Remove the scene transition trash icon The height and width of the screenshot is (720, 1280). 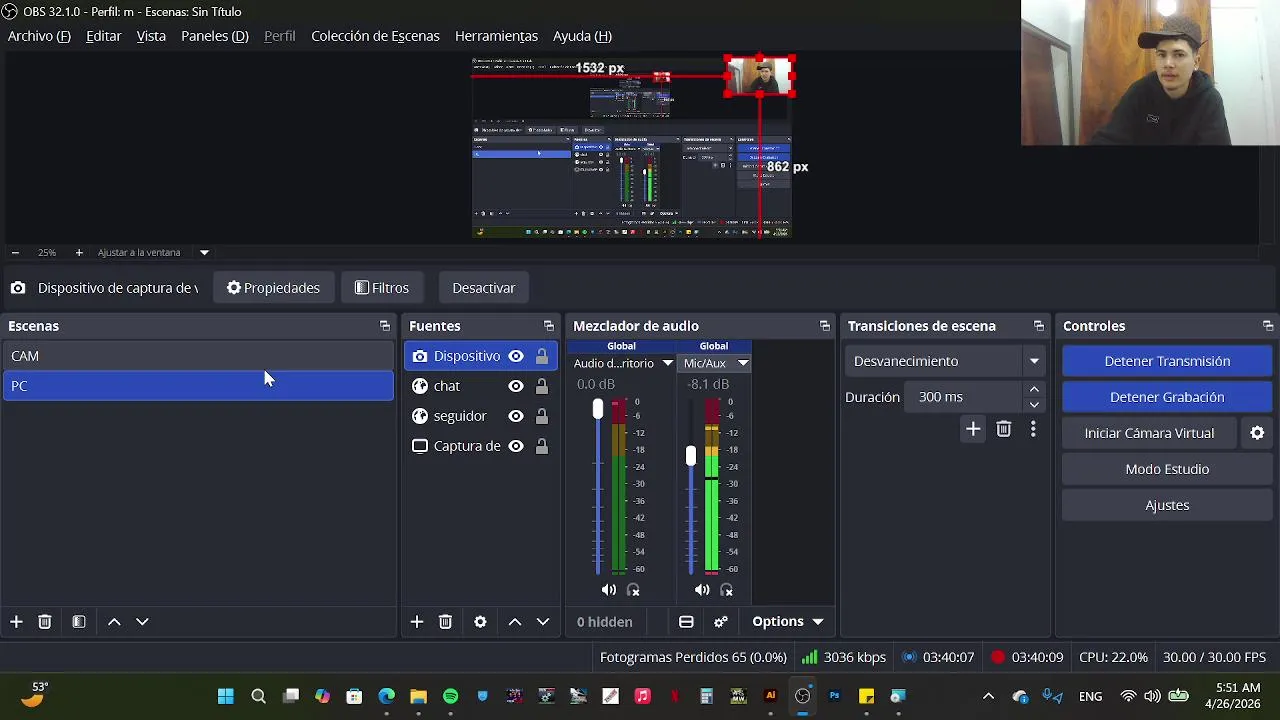coord(1004,429)
